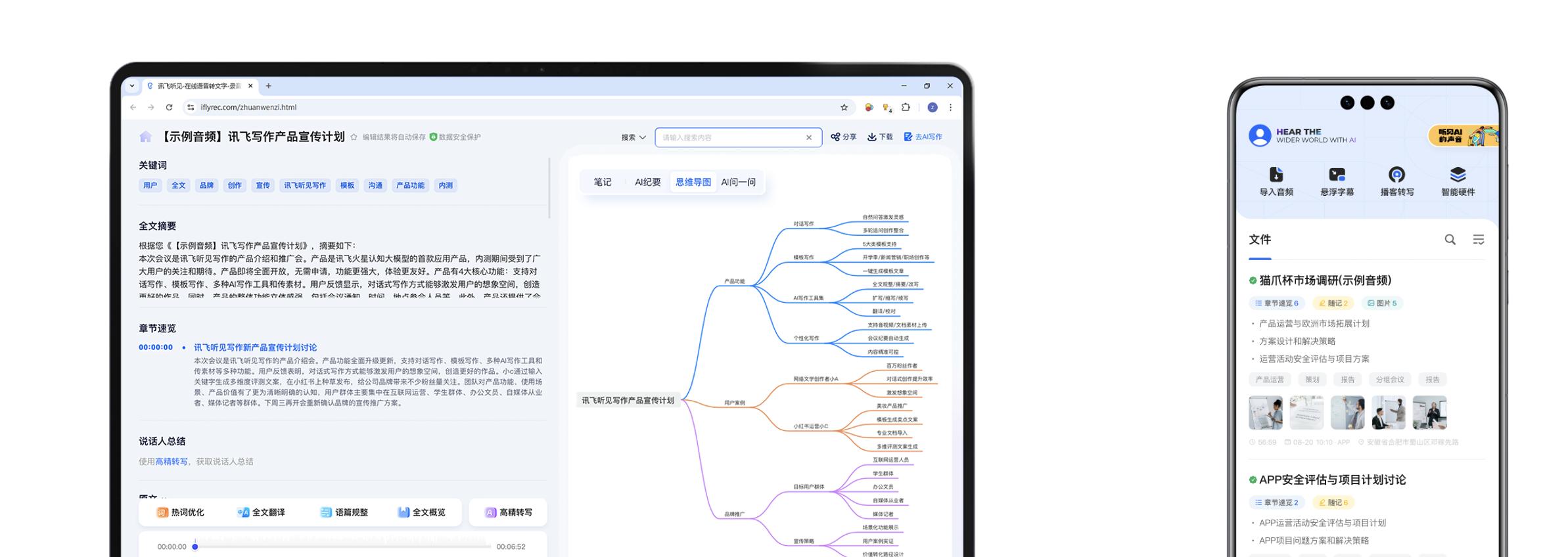Click the 00:00:00 chapter timestamp

click(156, 347)
